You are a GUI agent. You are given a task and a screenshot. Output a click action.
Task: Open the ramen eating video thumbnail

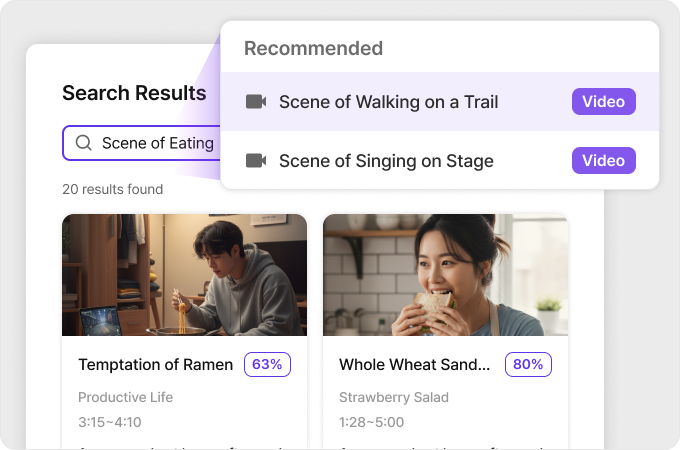[184, 275]
